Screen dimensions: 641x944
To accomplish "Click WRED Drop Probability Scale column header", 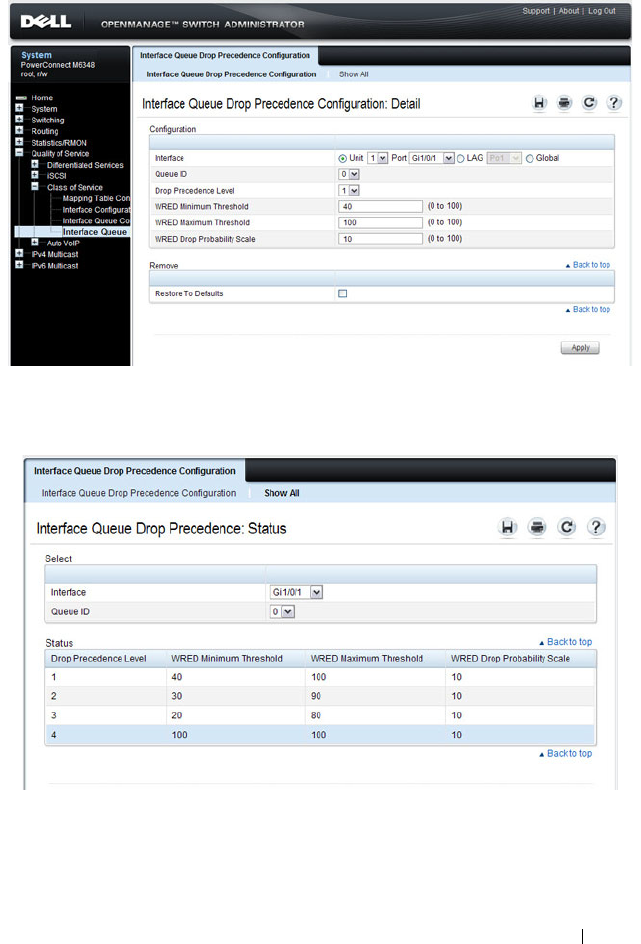I will coord(510,659).
